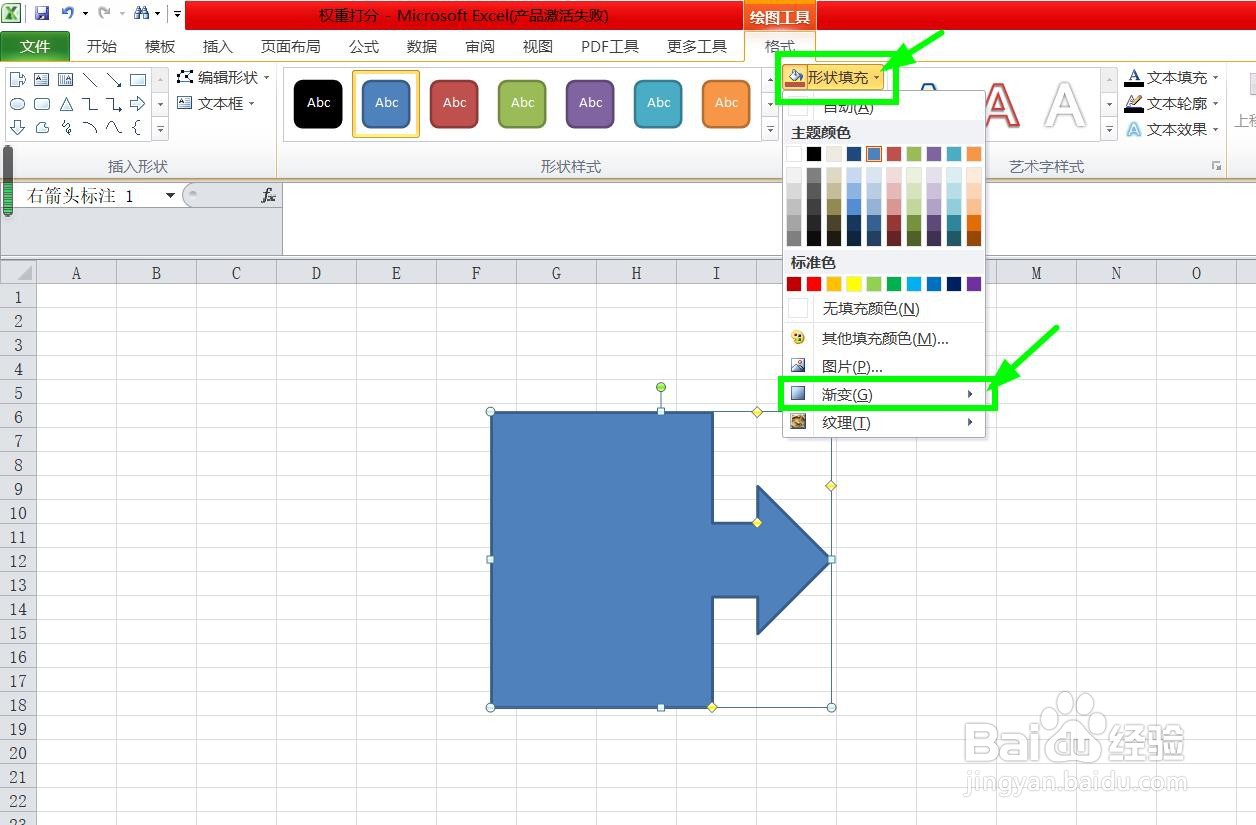The height and width of the screenshot is (825, 1256).
Task: Click the Name Box input field
Action: (x=92, y=196)
